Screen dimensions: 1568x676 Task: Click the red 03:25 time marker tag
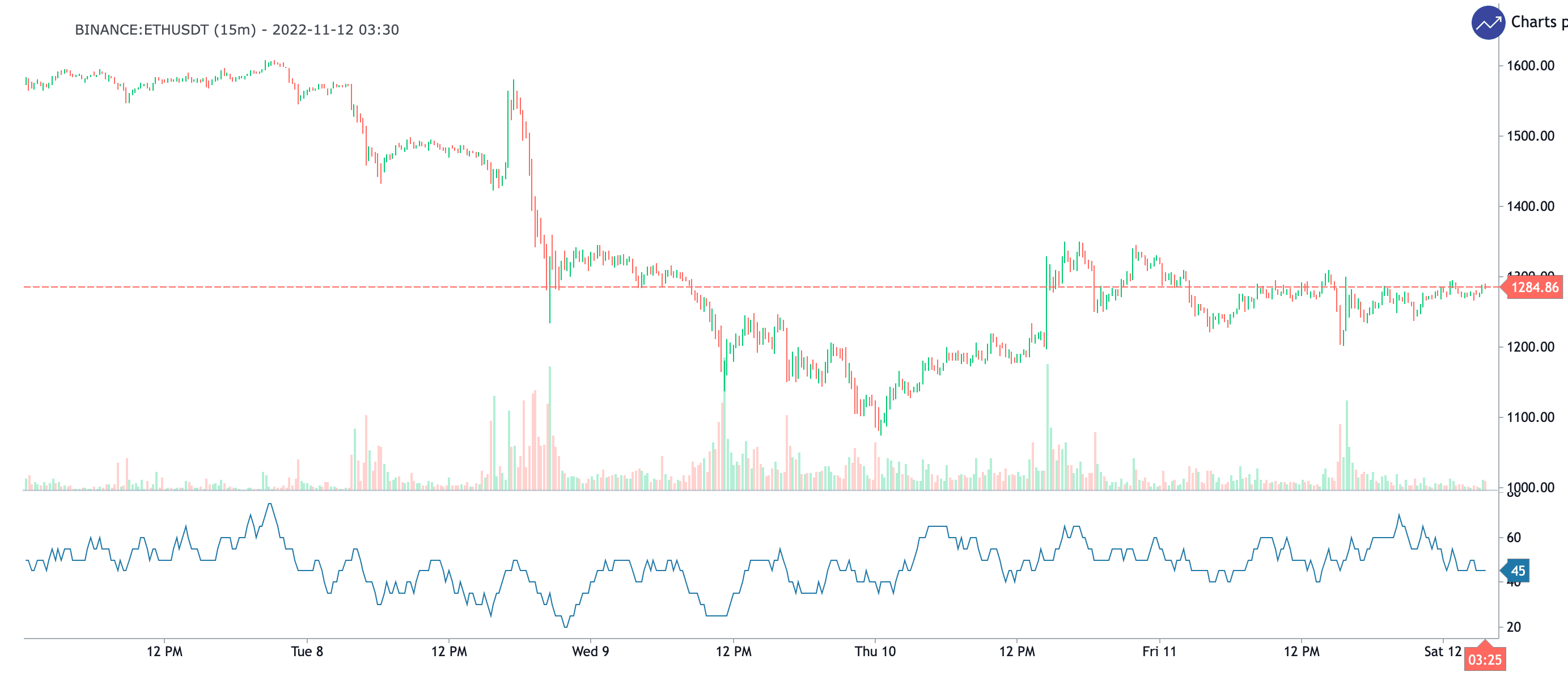1485,660
